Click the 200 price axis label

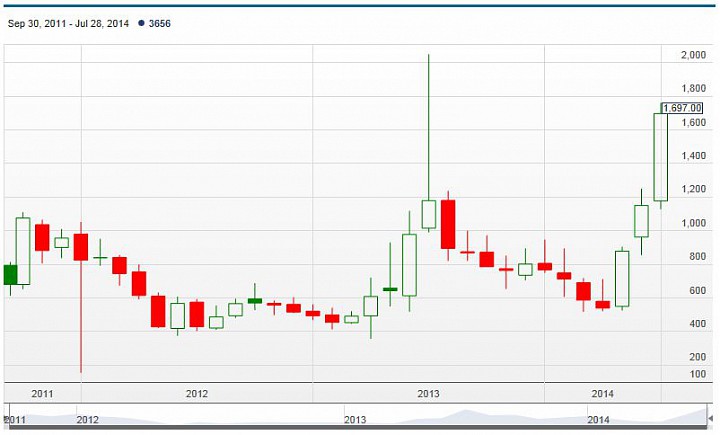pos(698,357)
